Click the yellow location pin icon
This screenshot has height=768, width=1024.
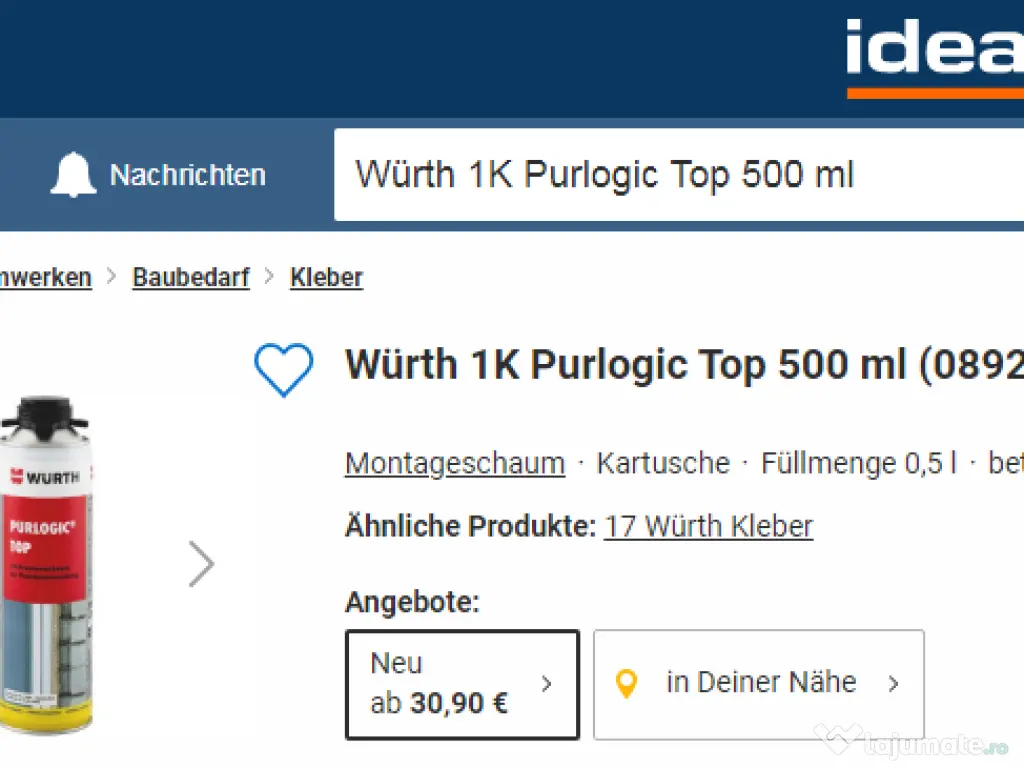click(627, 684)
